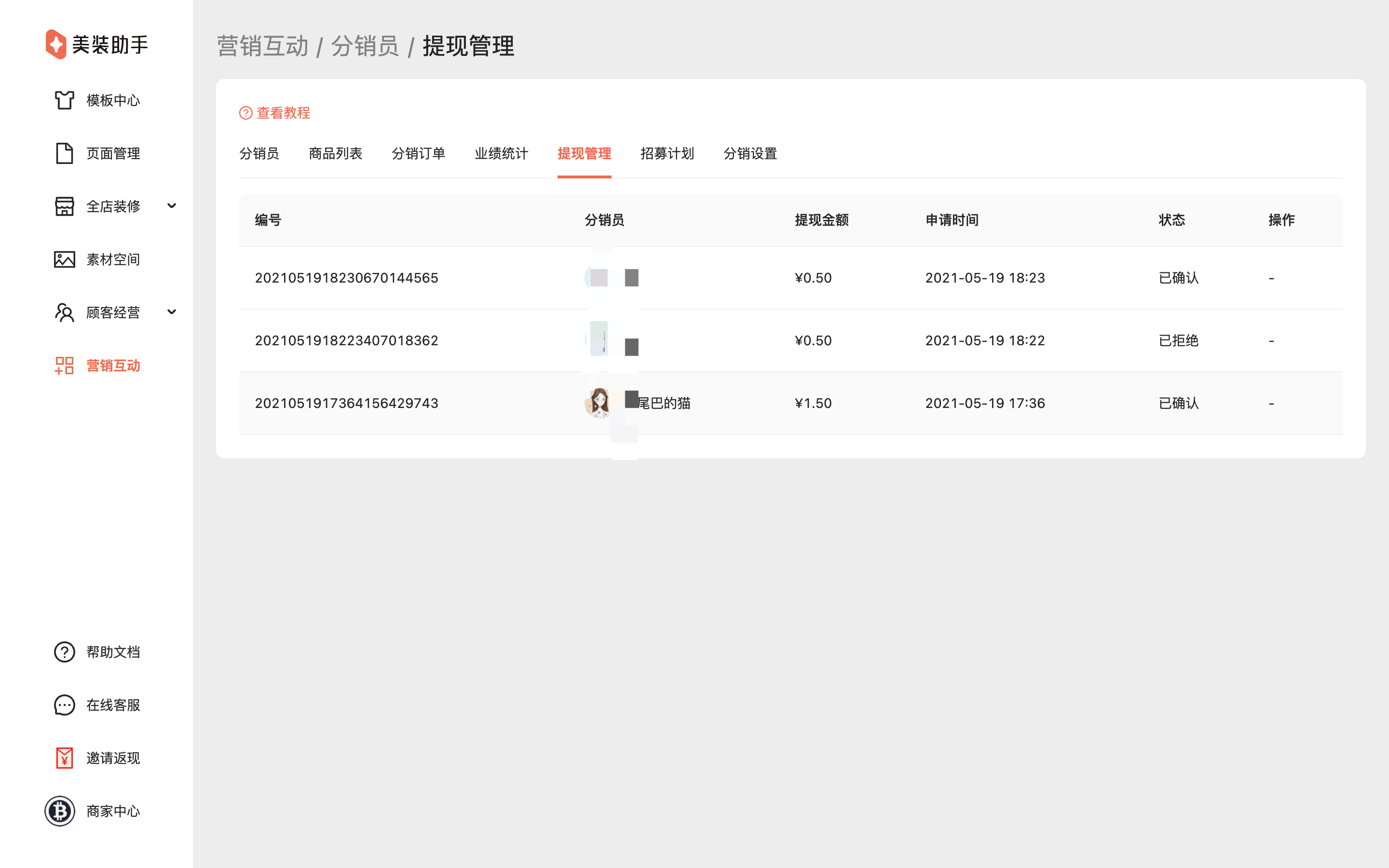
Task: Click the 全店装修 storefront icon
Action: coord(64,206)
